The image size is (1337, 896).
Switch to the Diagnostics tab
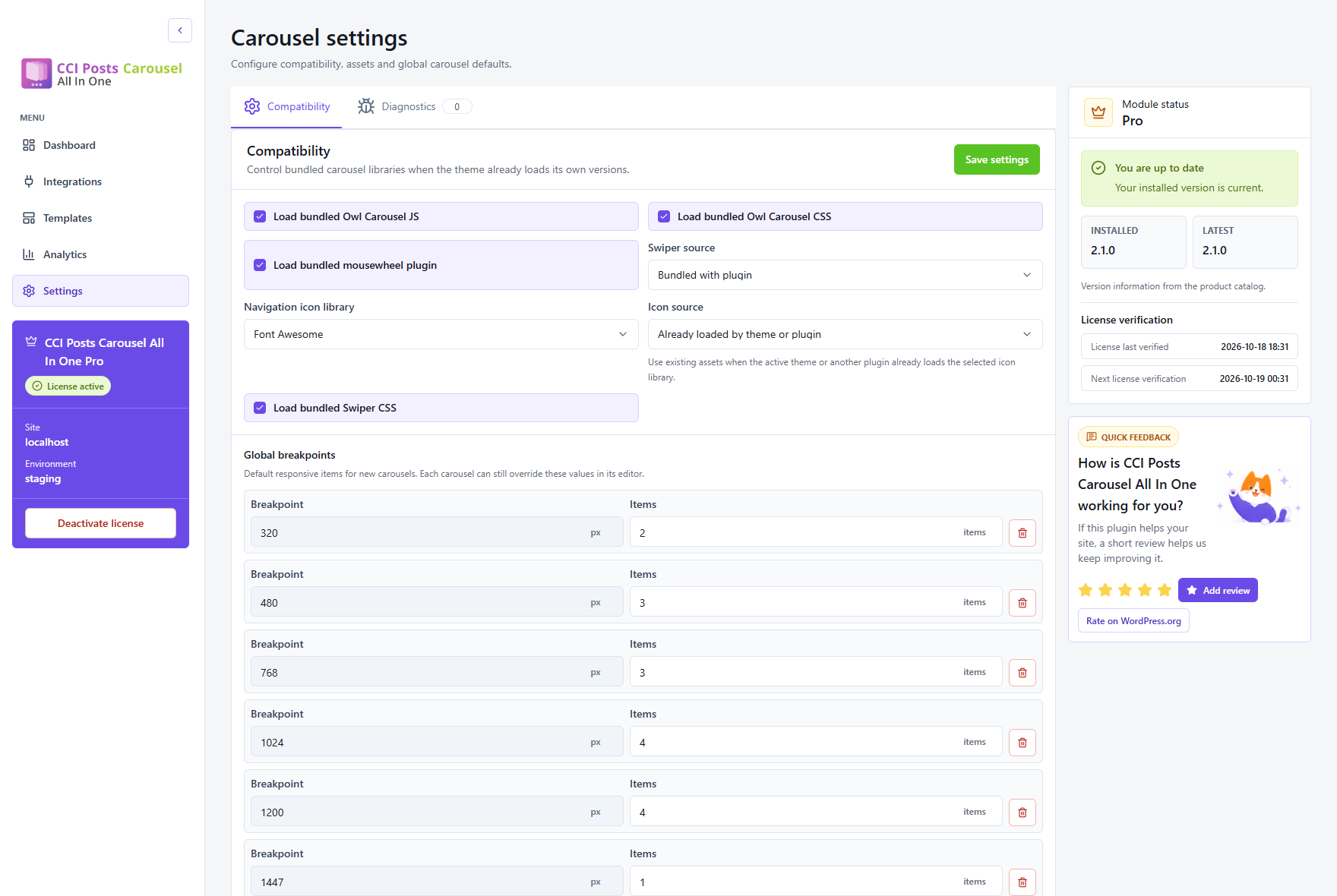pyautogui.click(x=415, y=106)
